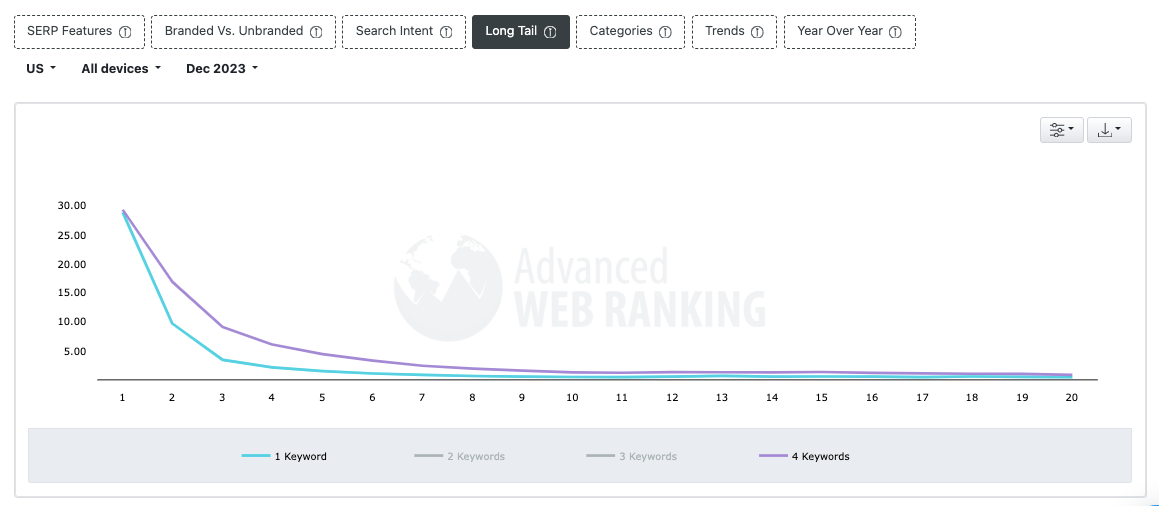1159x506 pixels.
Task: Click the Trends info icon
Action: coord(757,32)
